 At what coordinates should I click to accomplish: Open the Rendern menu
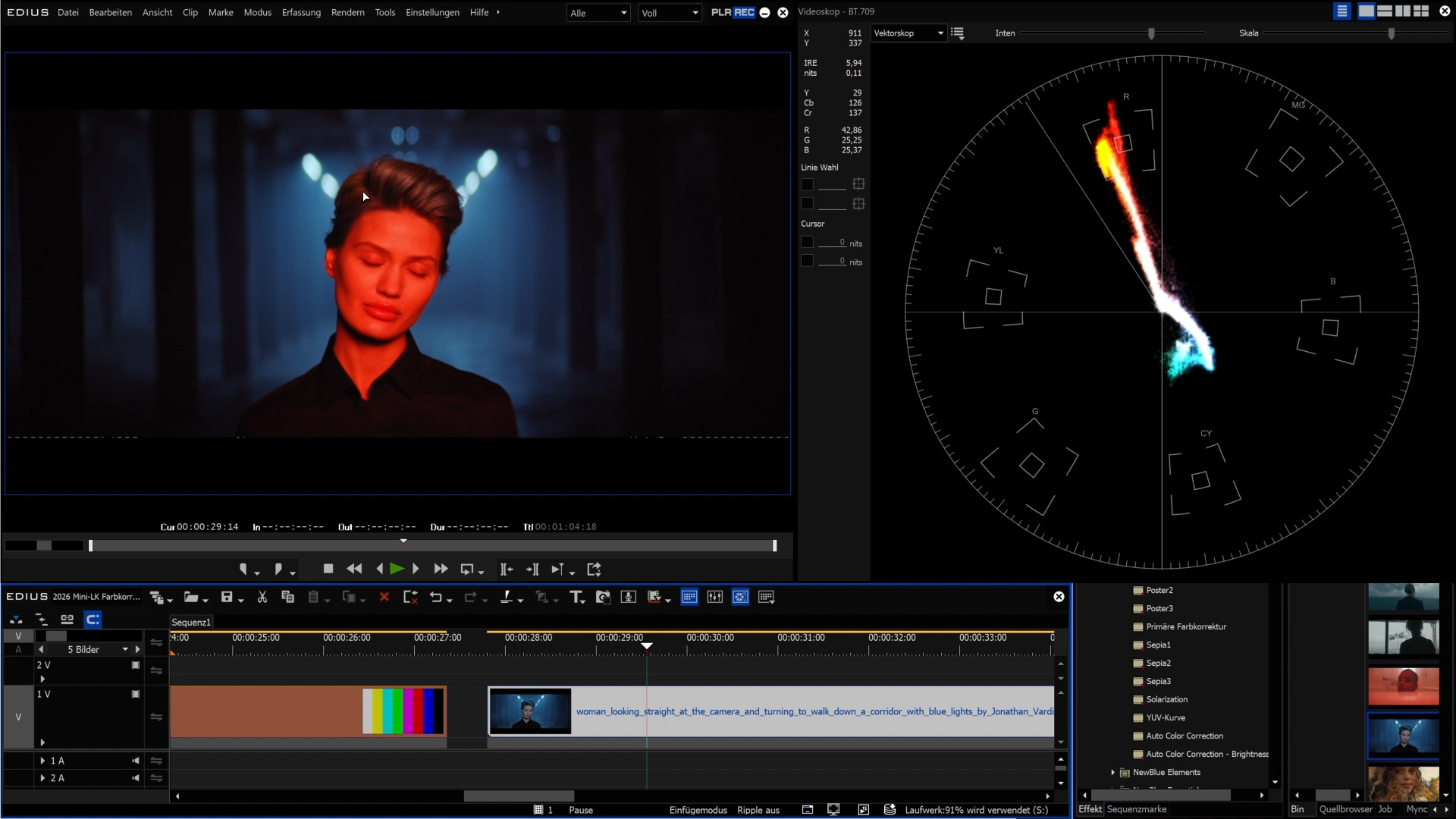[347, 12]
